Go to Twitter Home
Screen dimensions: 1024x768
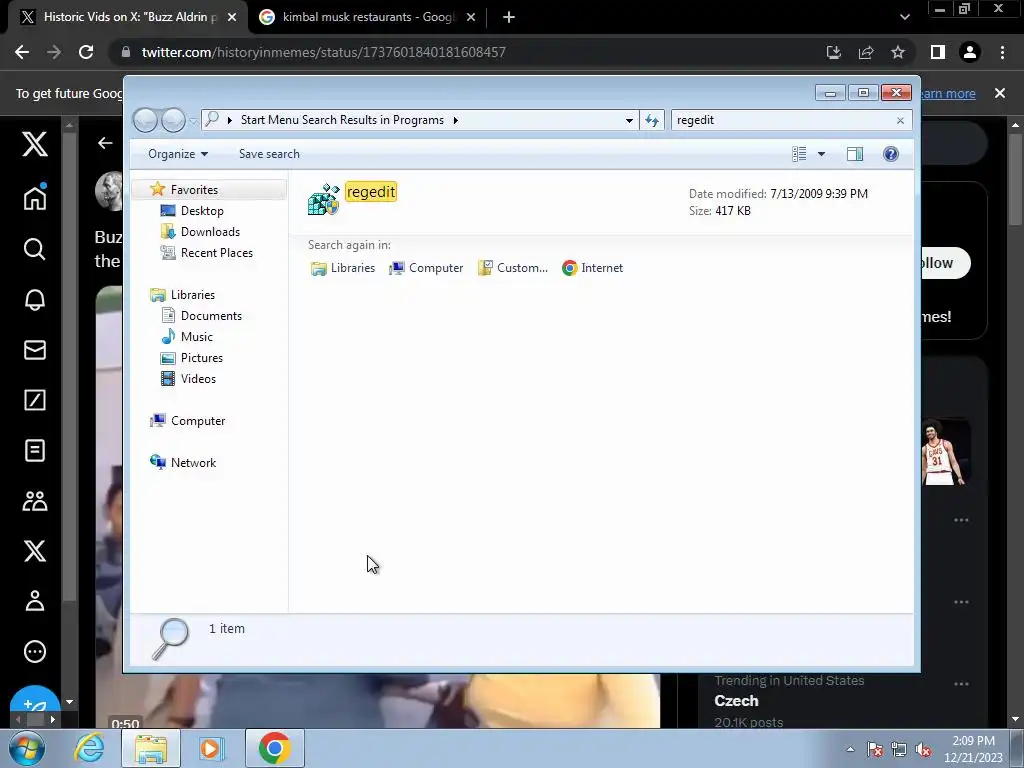35,197
